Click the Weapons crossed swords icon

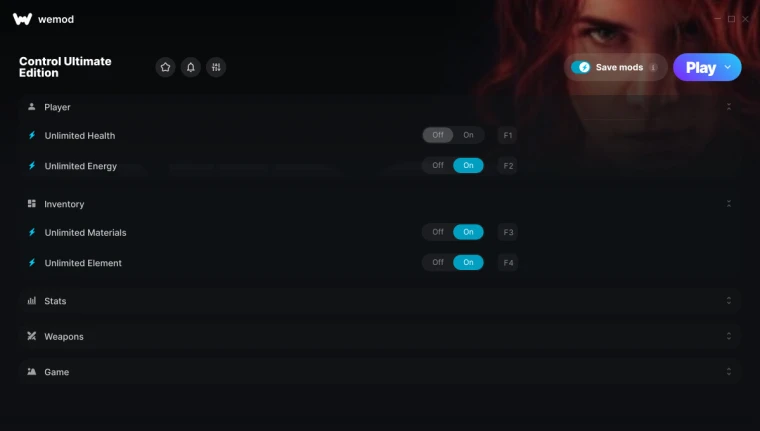32,336
